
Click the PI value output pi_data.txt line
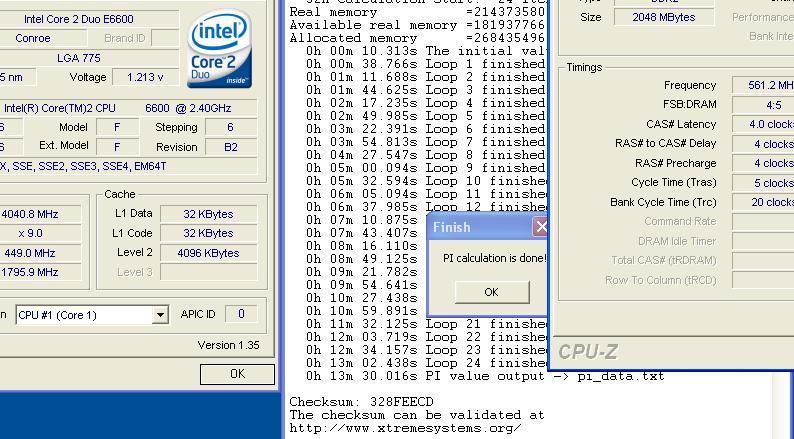[x=485, y=376]
